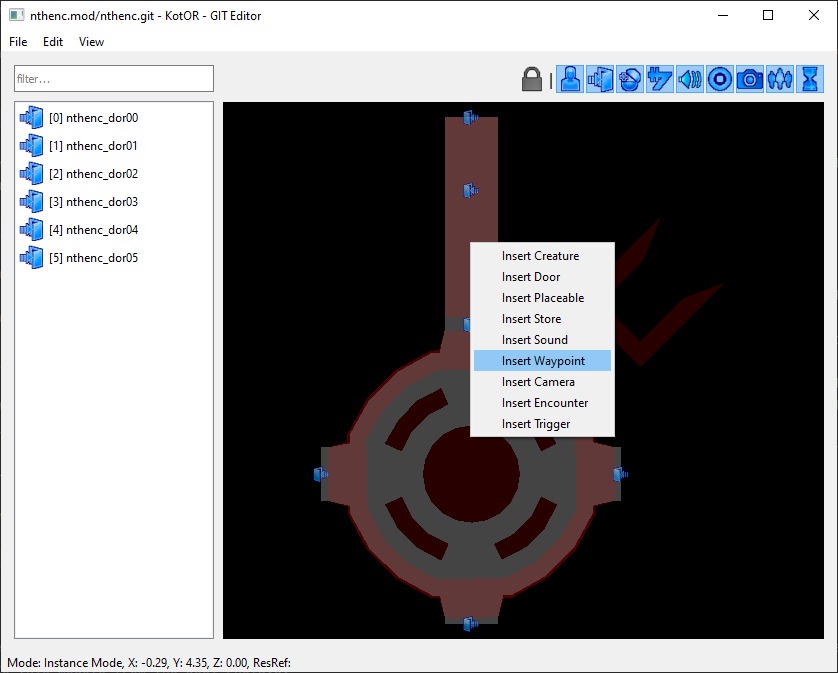838x673 pixels.
Task: Toggle creature visibility icon in toolbar
Action: [570, 79]
